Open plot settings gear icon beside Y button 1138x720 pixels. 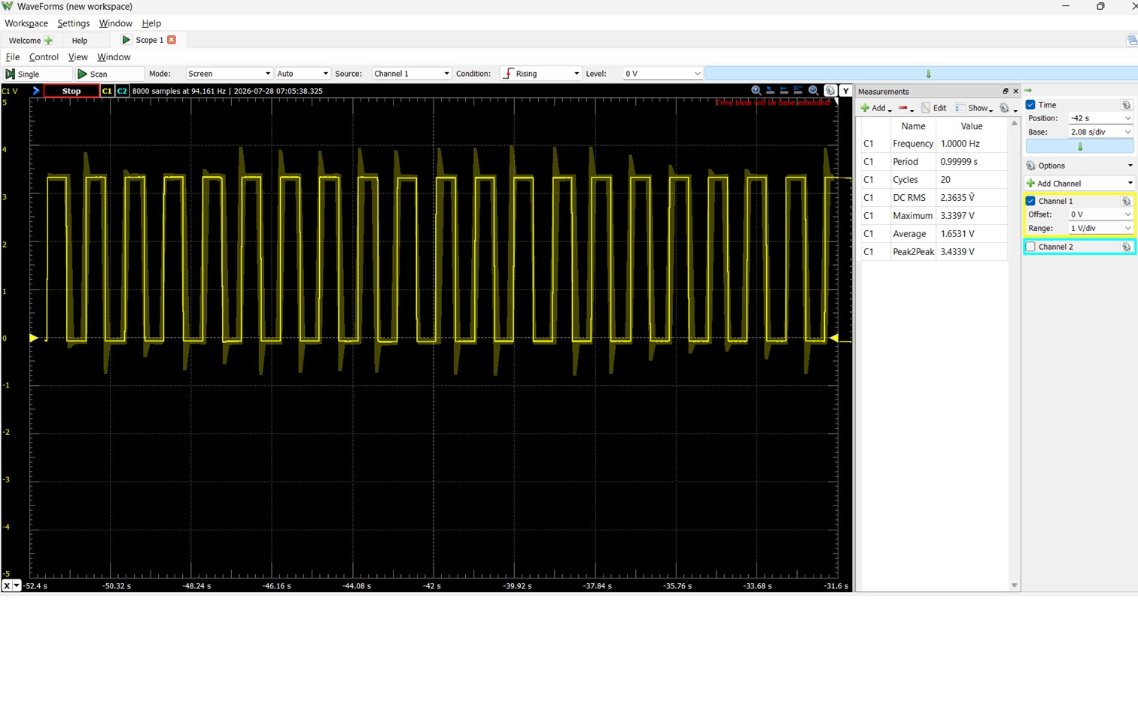point(830,91)
